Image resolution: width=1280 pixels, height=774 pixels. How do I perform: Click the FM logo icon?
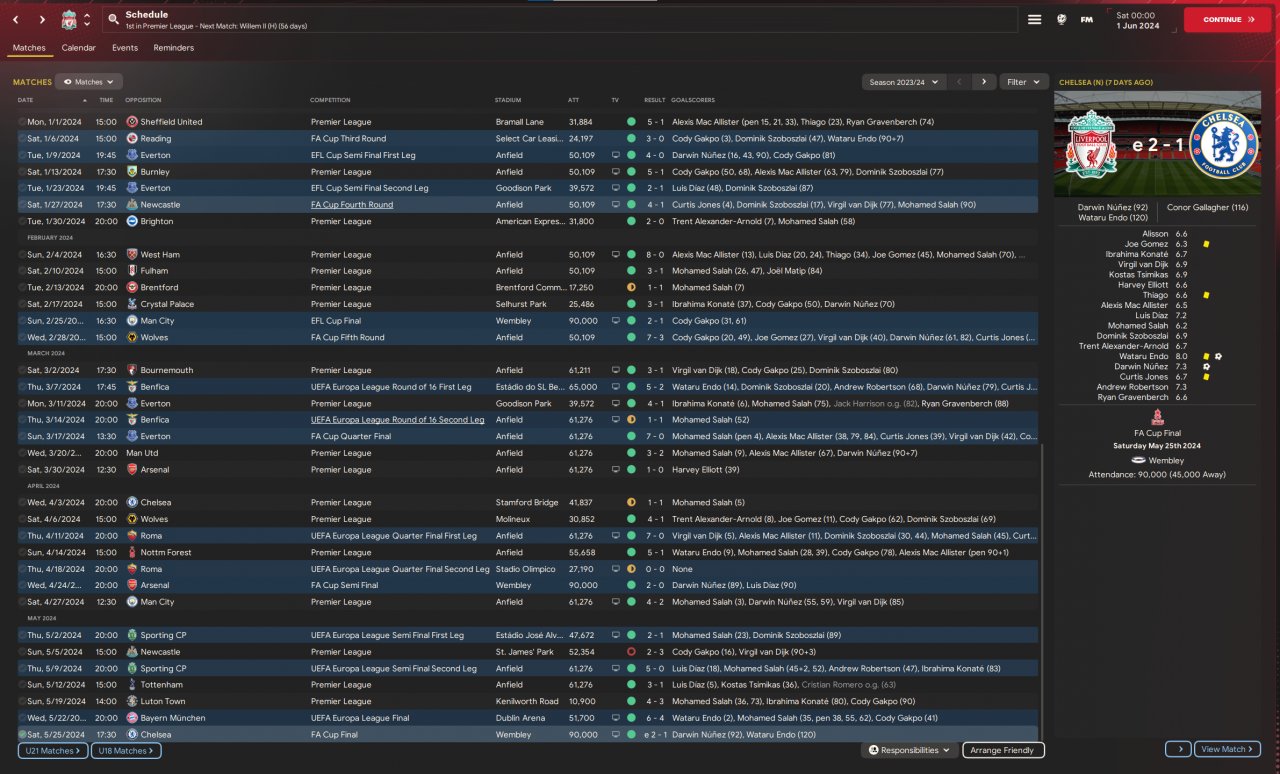click(x=1087, y=19)
